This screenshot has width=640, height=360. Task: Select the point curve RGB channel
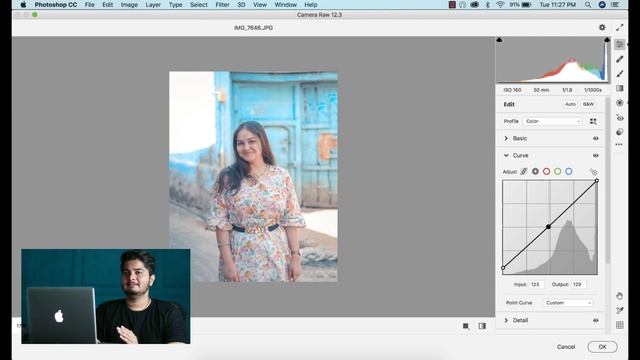535,171
